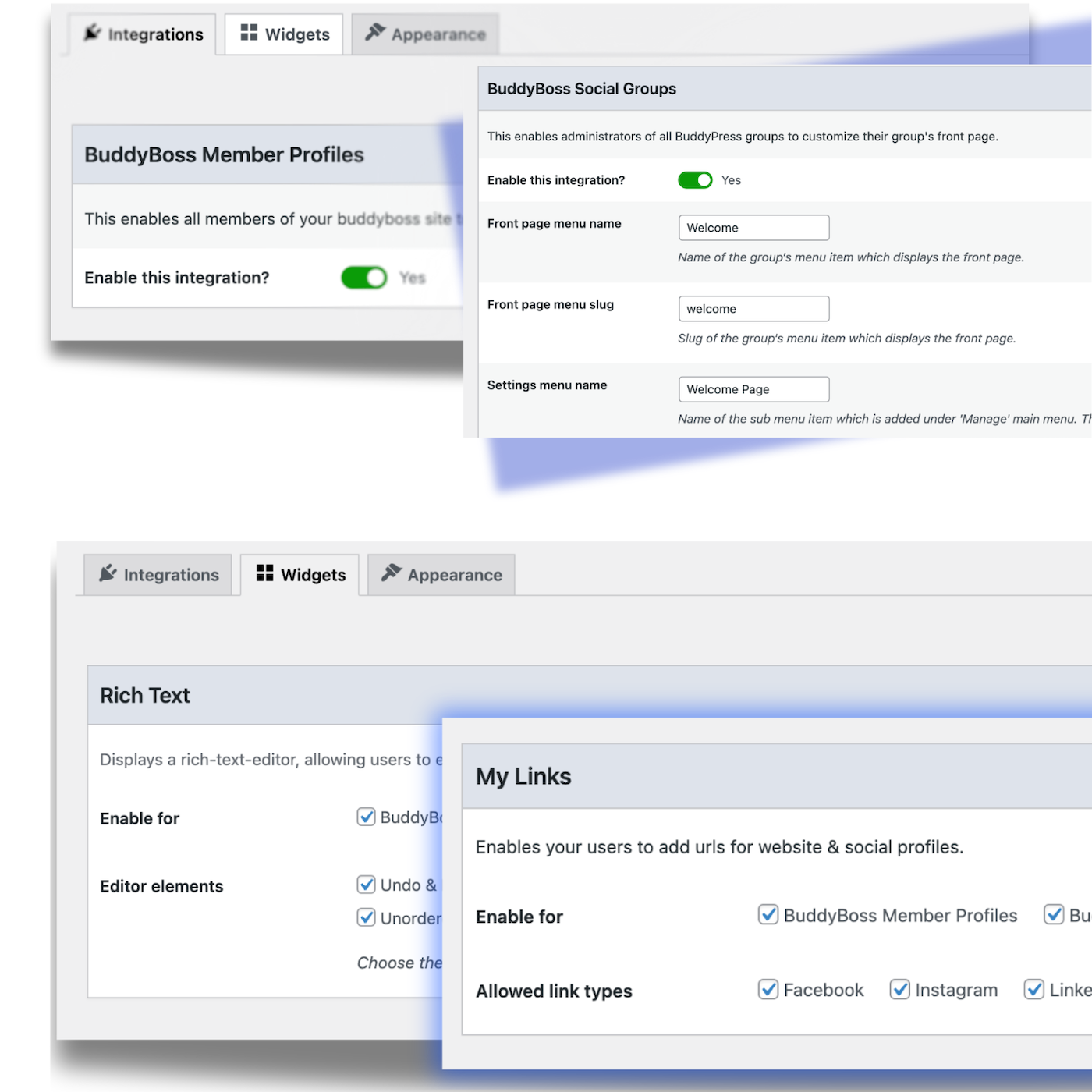This screenshot has height=1092, width=1092.
Task: Click 'Slug of the group's menu item' description
Action: (847, 339)
